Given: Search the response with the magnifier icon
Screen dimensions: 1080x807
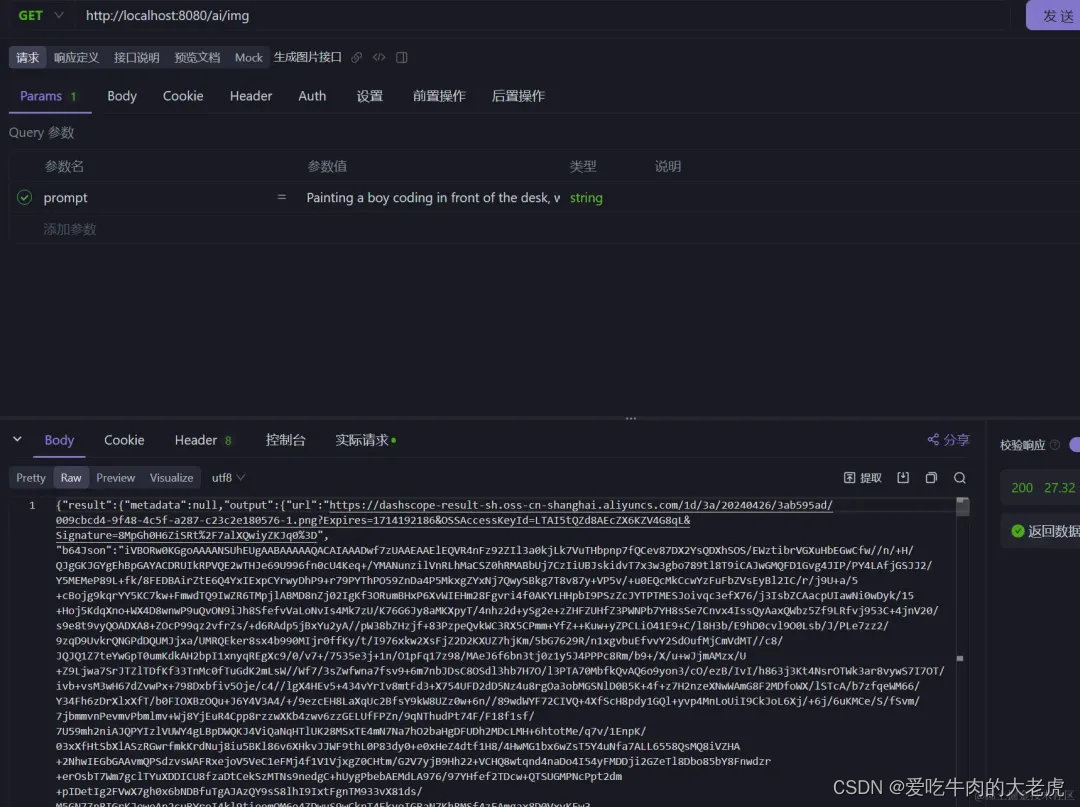Looking at the screenshot, I should 959,477.
